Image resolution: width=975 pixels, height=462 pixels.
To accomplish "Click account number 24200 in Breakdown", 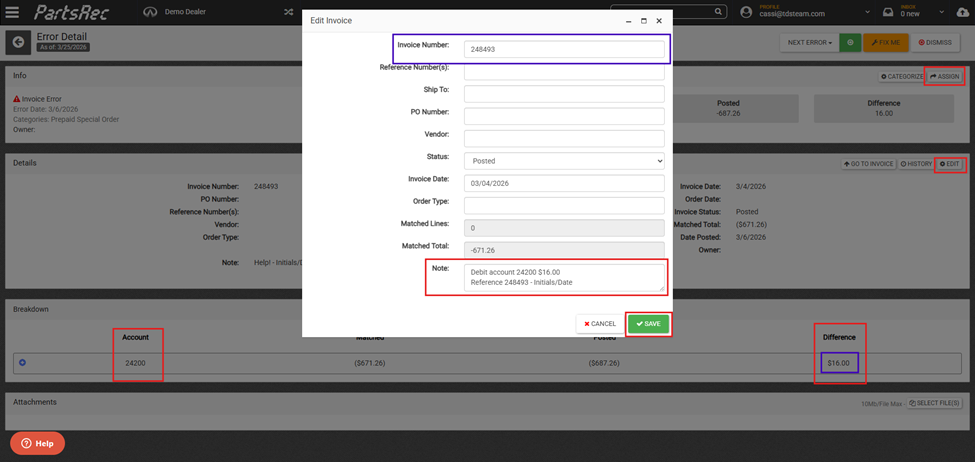I will 135,363.
